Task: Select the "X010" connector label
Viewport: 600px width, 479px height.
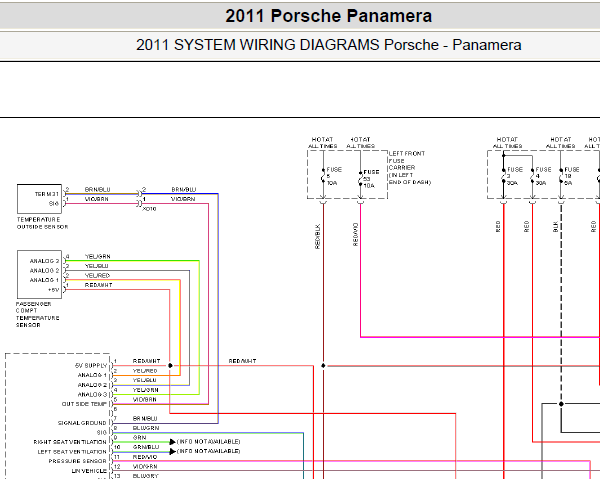Action: pyautogui.click(x=149, y=209)
